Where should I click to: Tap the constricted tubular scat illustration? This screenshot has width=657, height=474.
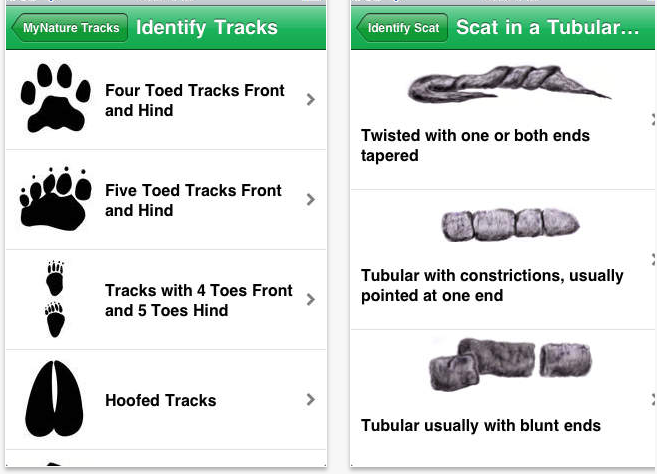[x=510, y=225]
